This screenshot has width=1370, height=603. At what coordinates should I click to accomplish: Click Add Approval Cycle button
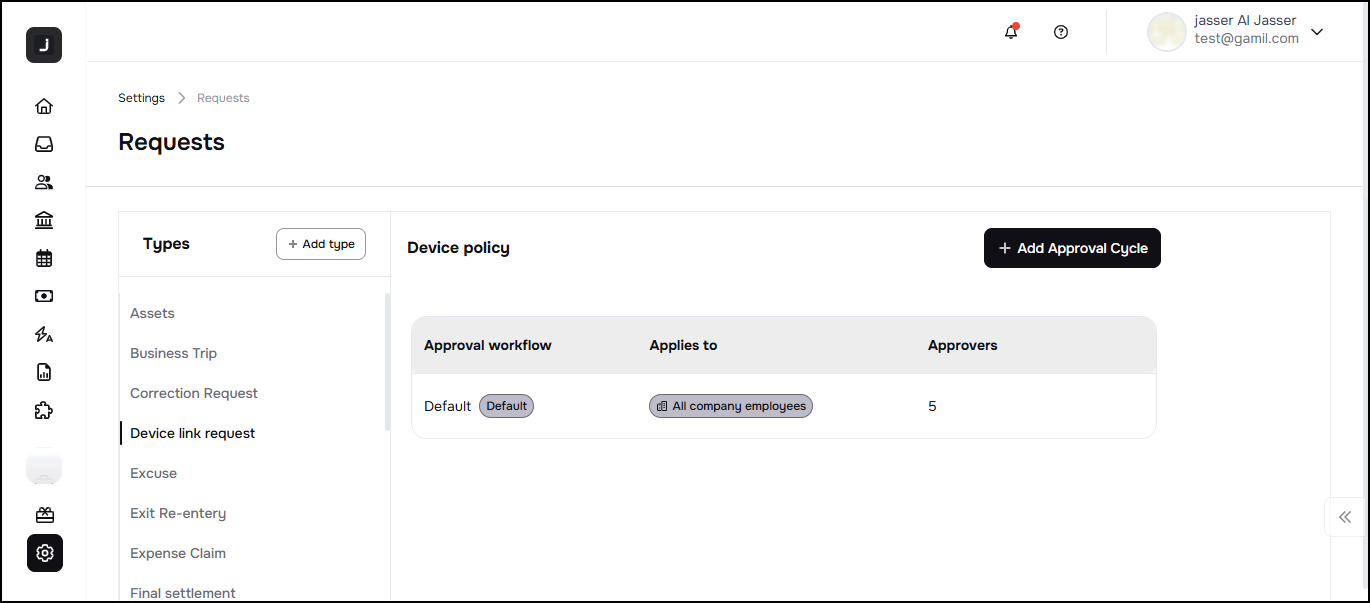(1072, 248)
